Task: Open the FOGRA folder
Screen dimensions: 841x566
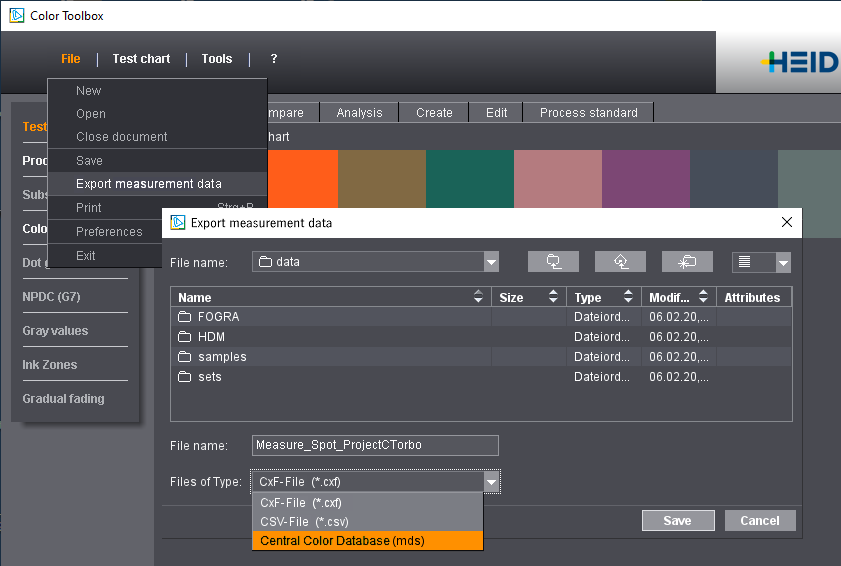Action: (x=218, y=317)
